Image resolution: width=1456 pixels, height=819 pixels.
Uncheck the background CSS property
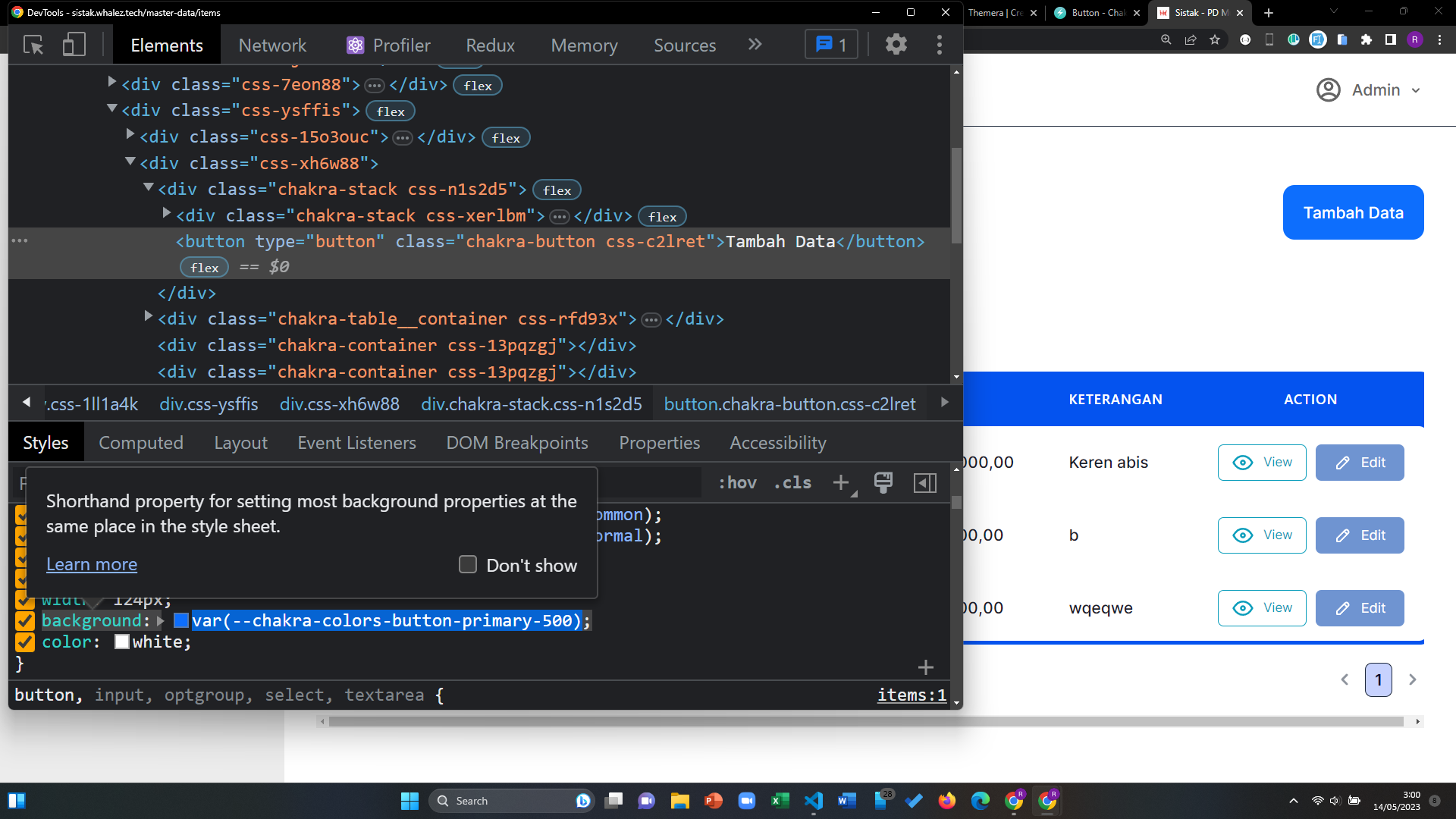[24, 620]
